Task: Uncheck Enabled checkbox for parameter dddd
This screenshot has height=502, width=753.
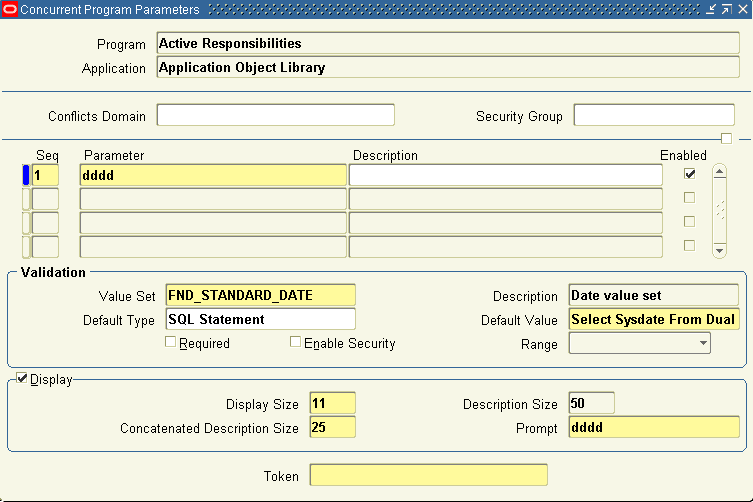Action: coord(689,174)
